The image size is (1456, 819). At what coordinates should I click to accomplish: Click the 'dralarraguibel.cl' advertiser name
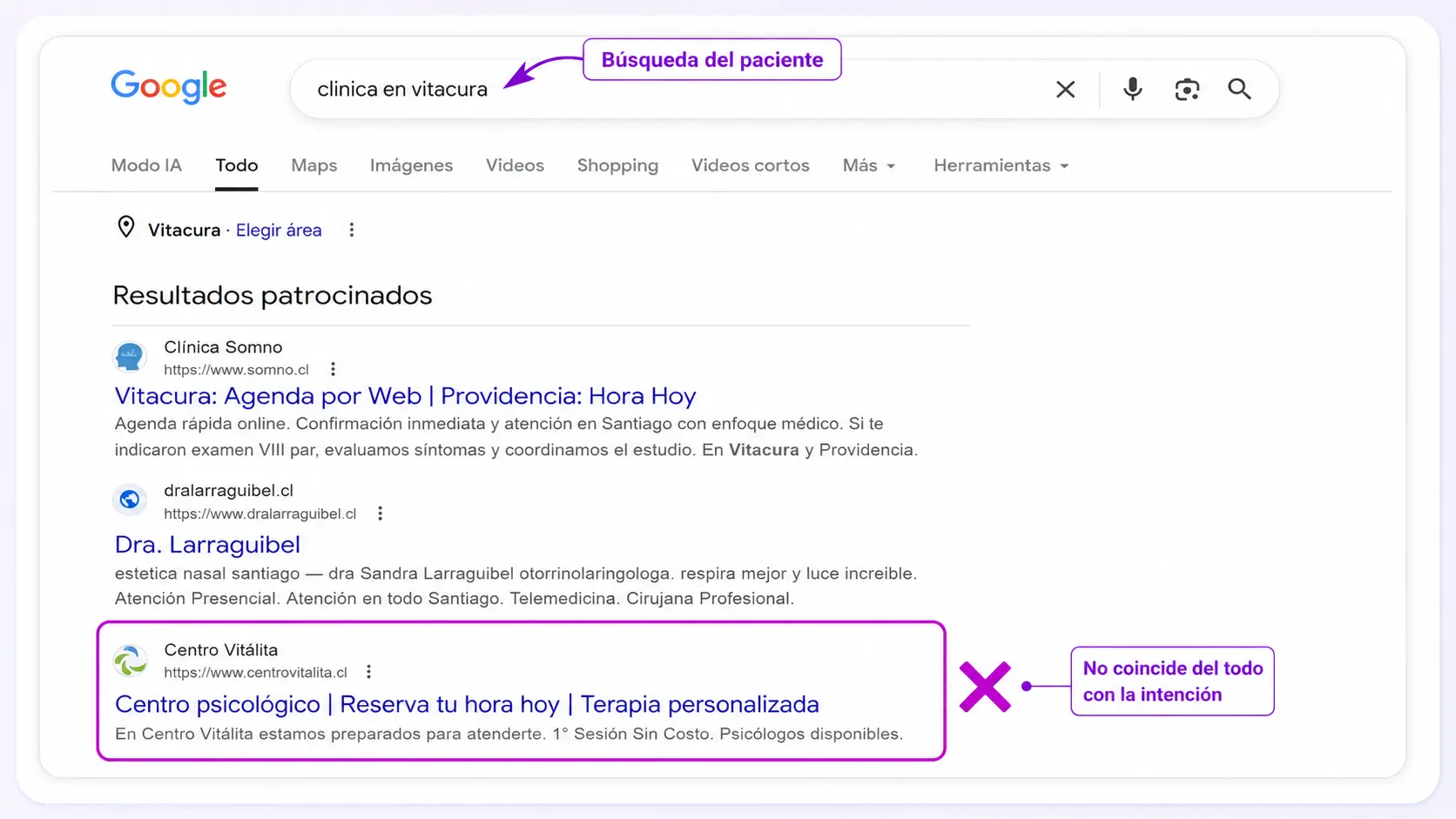click(228, 491)
